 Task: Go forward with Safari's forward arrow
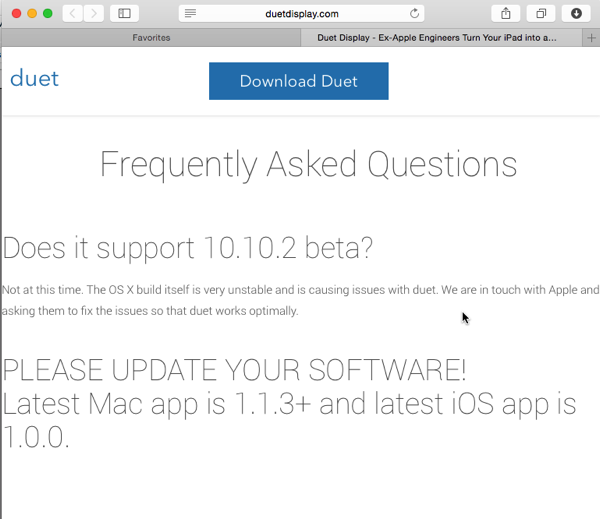pyautogui.click(x=94, y=14)
